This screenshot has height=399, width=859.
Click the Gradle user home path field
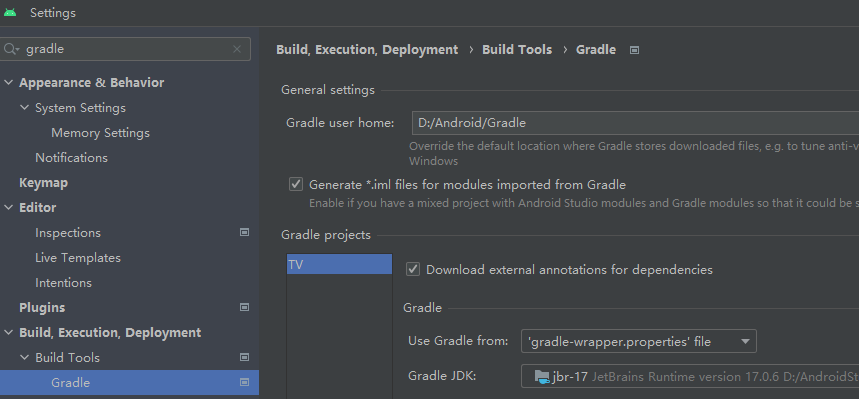click(635, 123)
